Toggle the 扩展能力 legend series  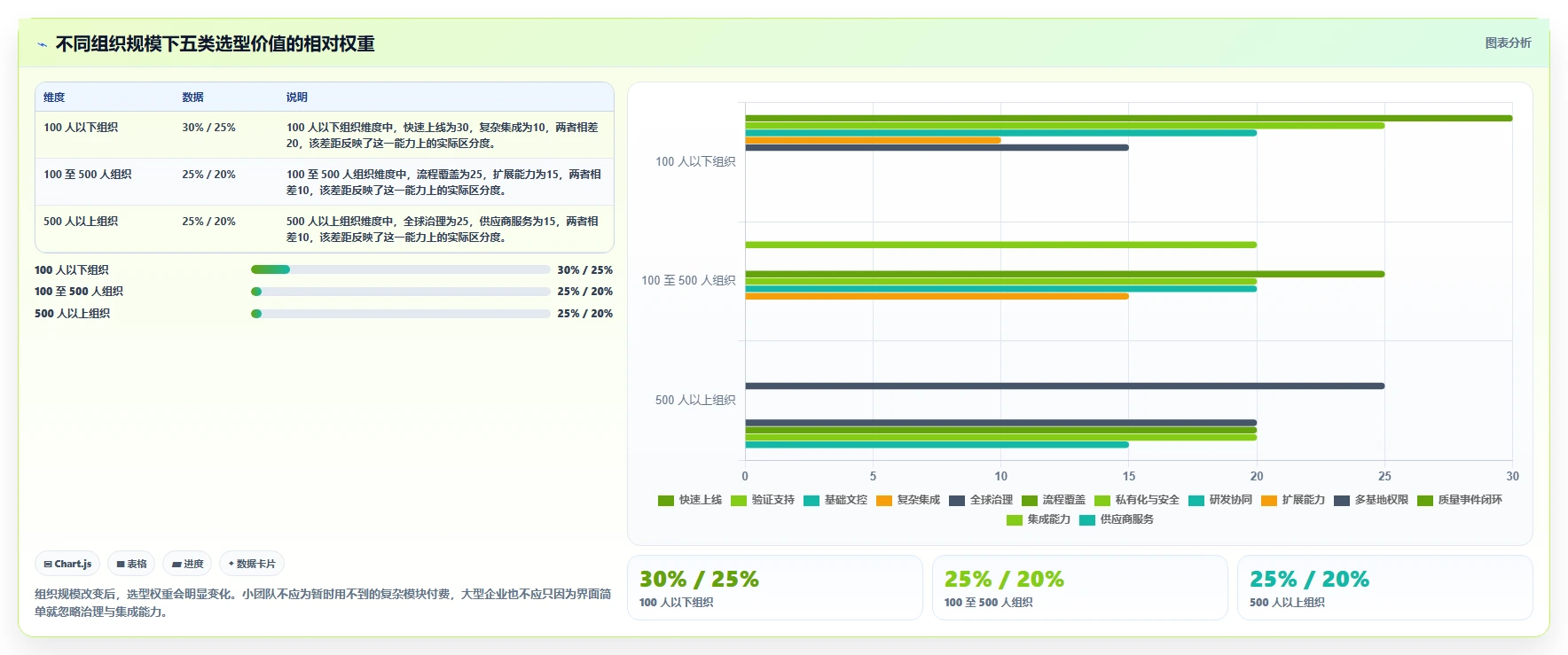coord(1293,500)
